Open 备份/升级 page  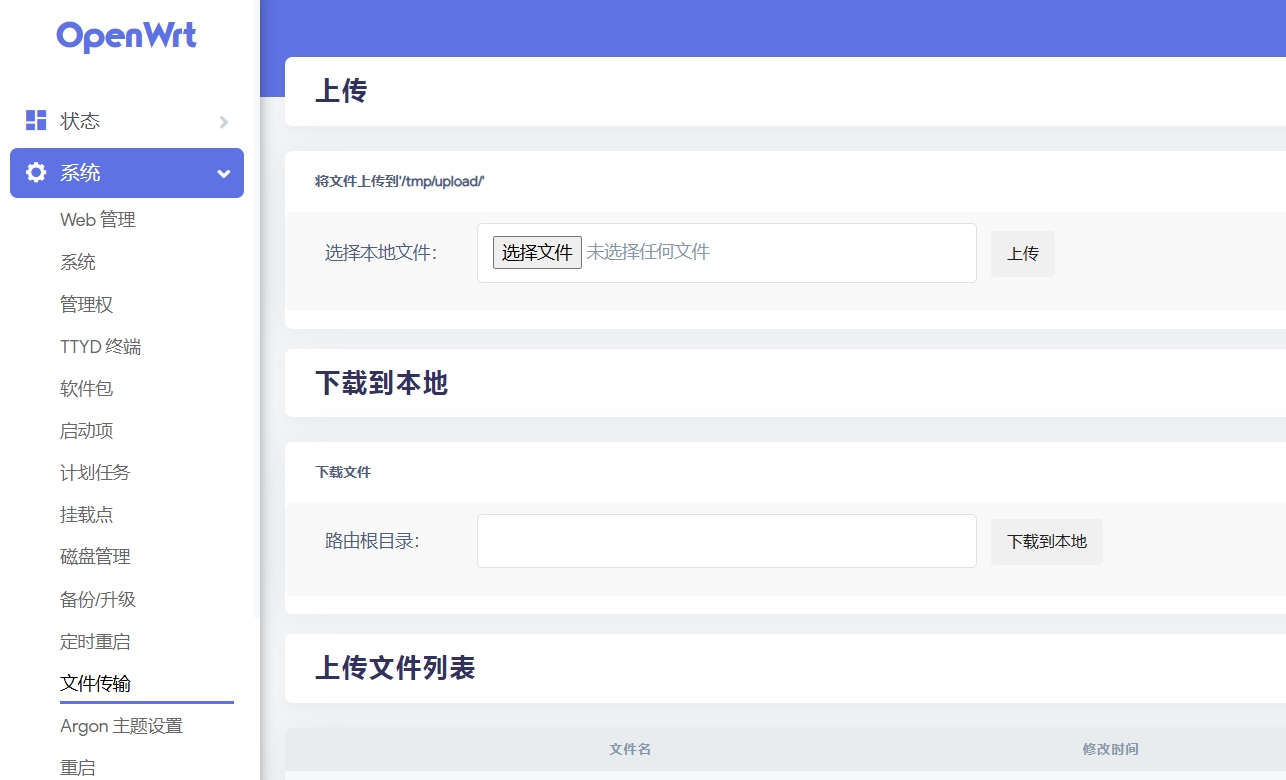tap(98, 600)
